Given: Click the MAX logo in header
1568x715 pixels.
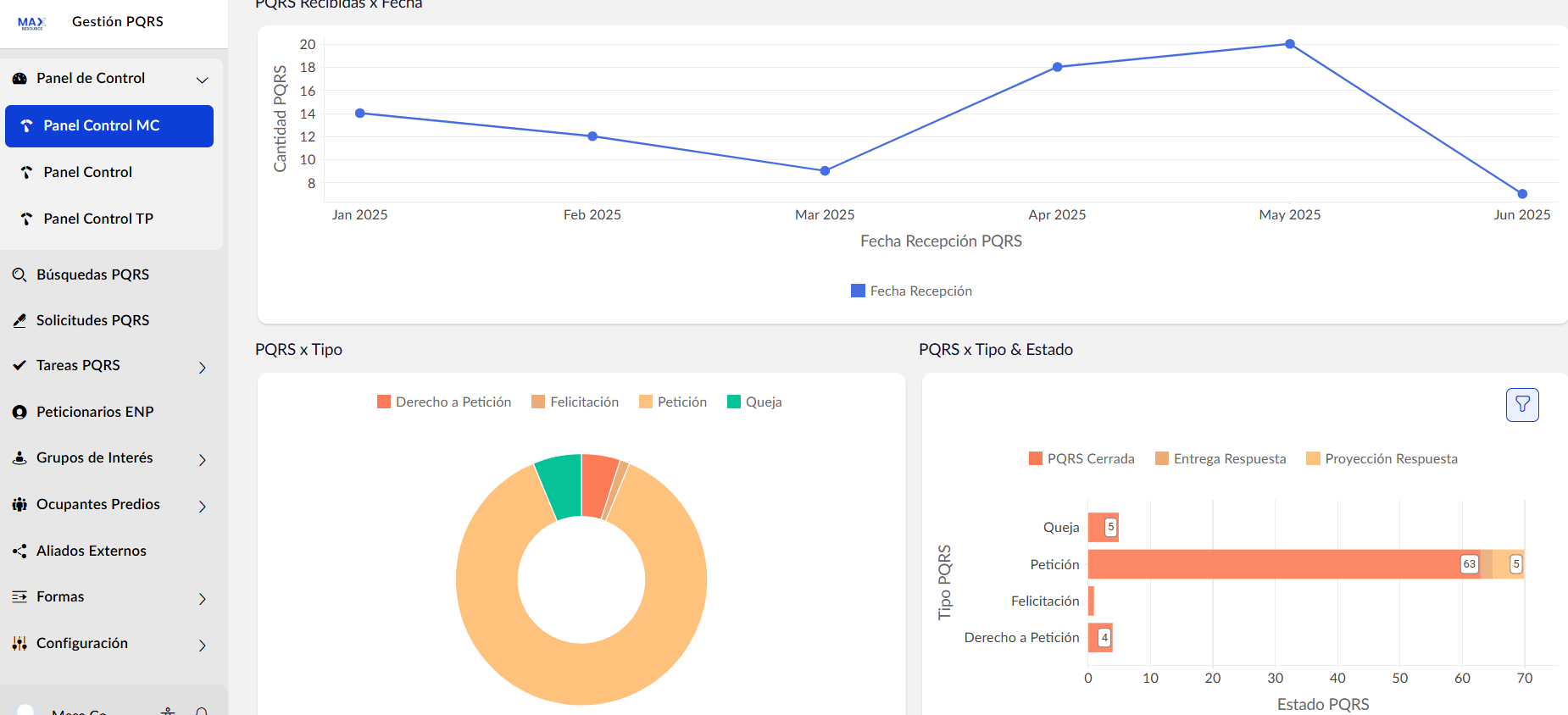Looking at the screenshot, I should point(32,23).
